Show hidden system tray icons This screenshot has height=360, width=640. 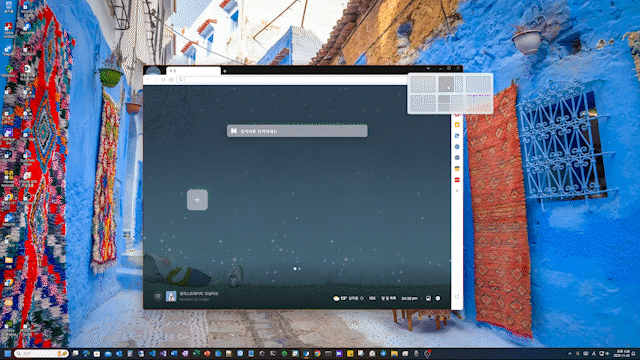click(x=569, y=353)
